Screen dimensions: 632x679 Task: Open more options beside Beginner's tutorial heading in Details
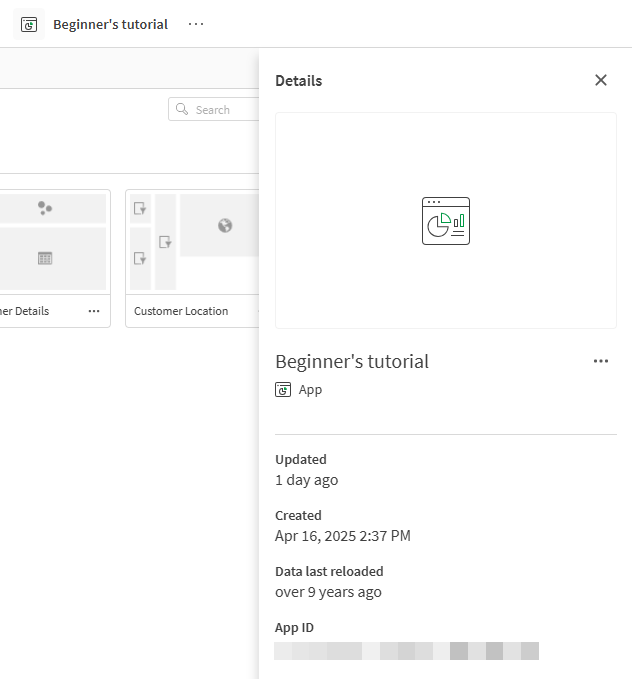pos(601,361)
